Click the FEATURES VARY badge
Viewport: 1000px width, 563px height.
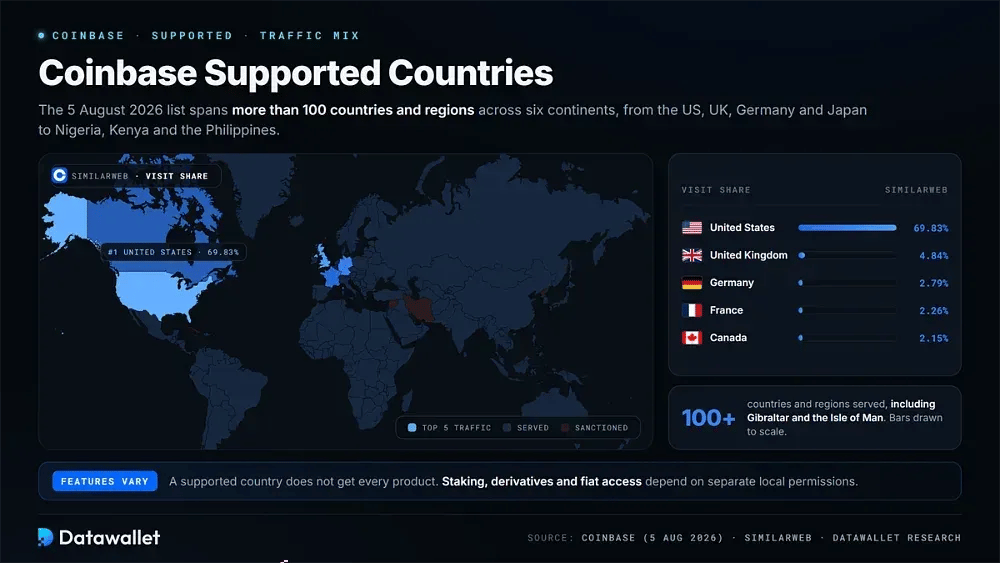105,481
